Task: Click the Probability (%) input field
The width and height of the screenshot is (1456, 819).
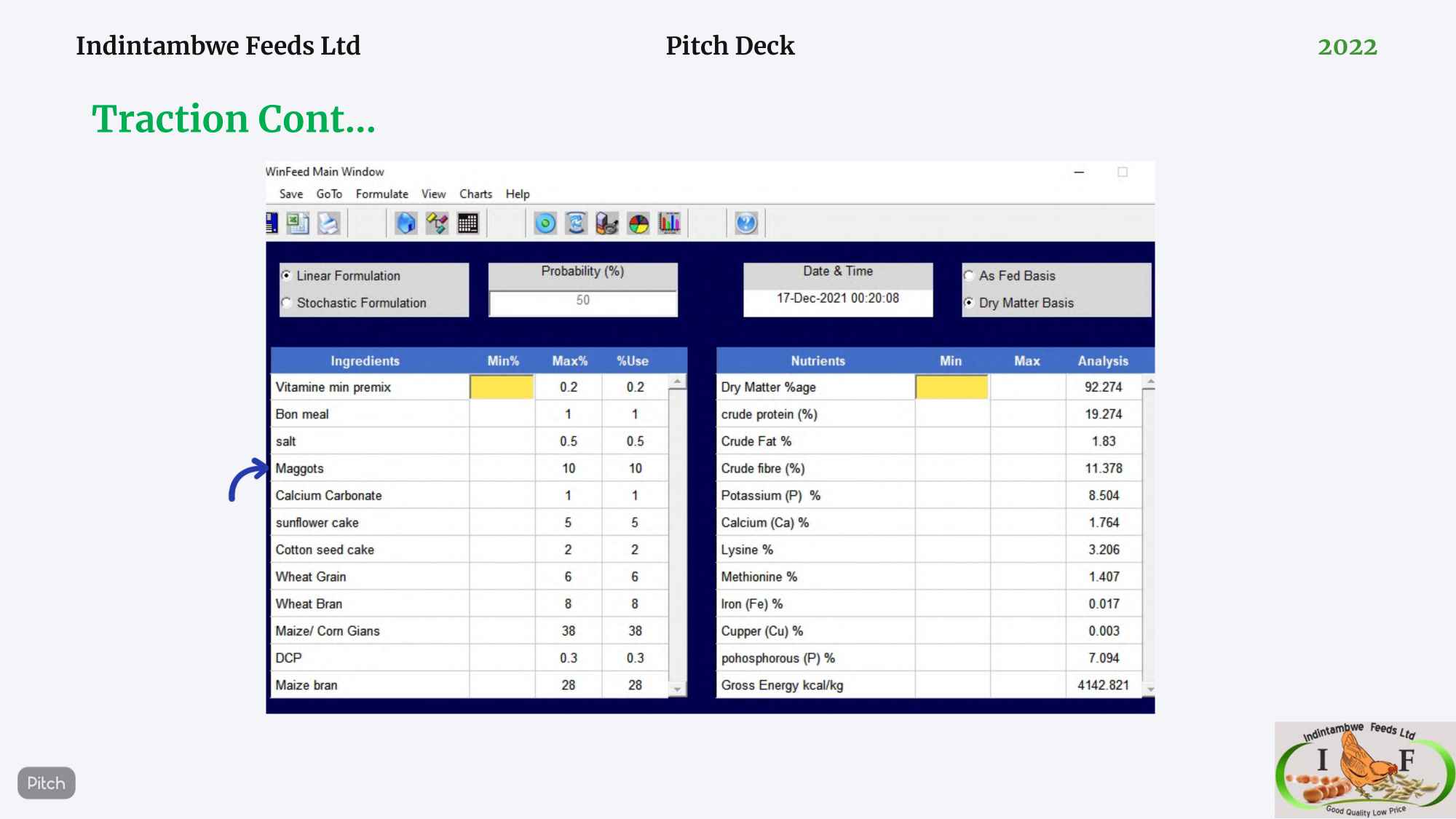Action: pos(583,303)
